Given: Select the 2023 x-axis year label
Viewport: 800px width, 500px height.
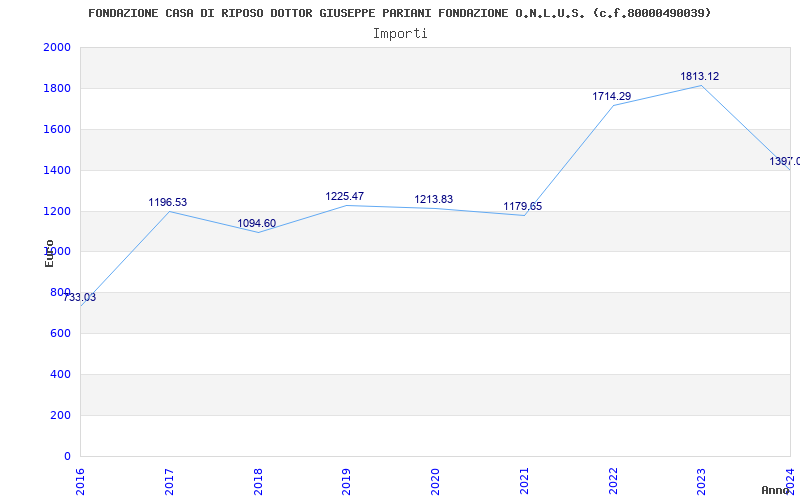Looking at the screenshot, I should pos(702,482).
